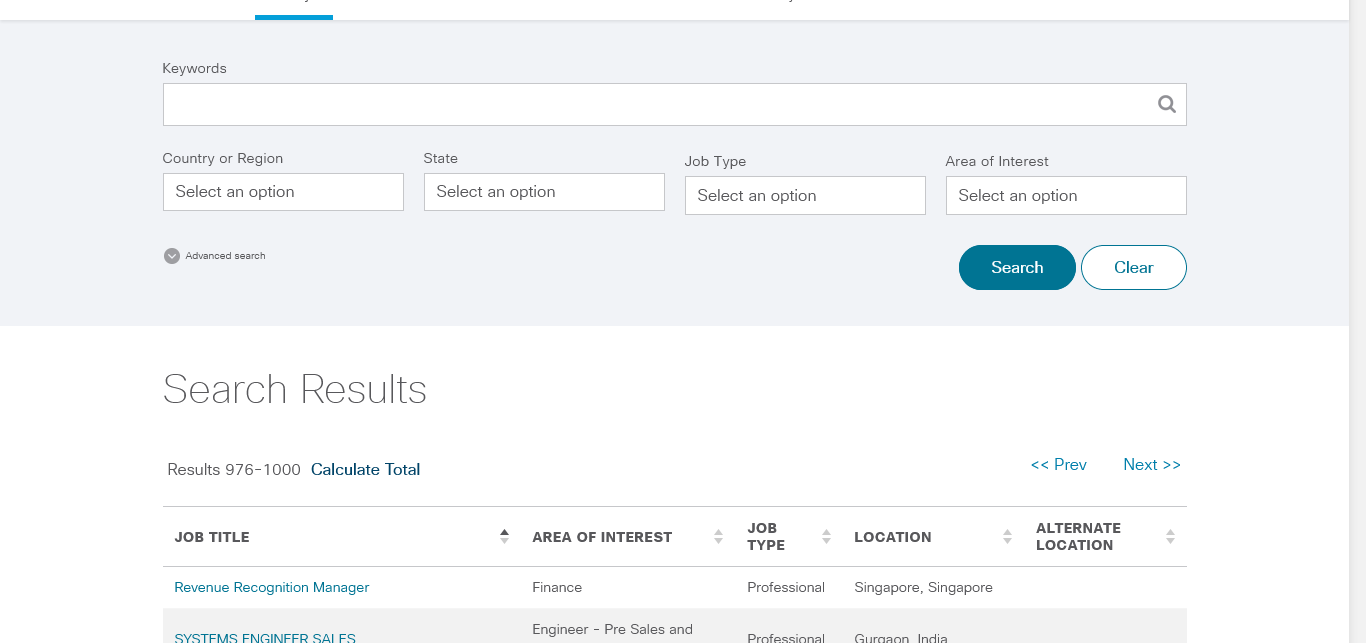Click the Area of Interest column sort arrows
The width and height of the screenshot is (1366, 643).
point(718,537)
